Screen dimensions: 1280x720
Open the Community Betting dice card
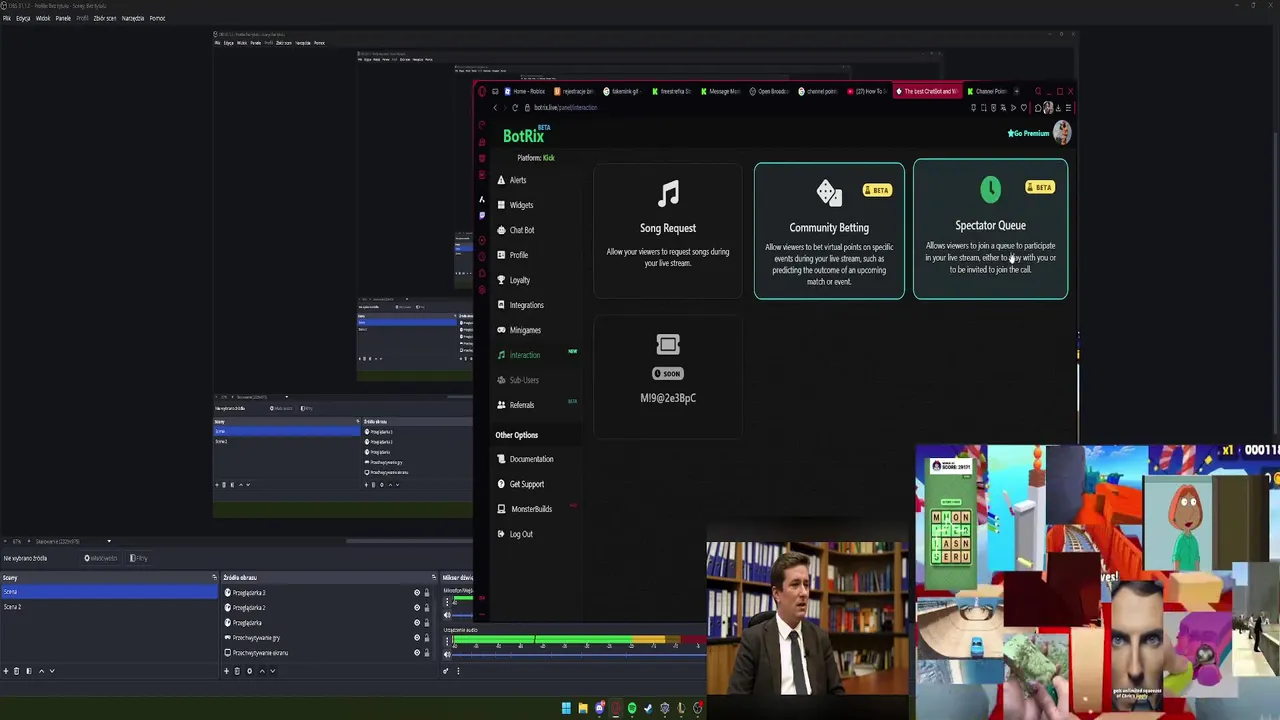(829, 231)
